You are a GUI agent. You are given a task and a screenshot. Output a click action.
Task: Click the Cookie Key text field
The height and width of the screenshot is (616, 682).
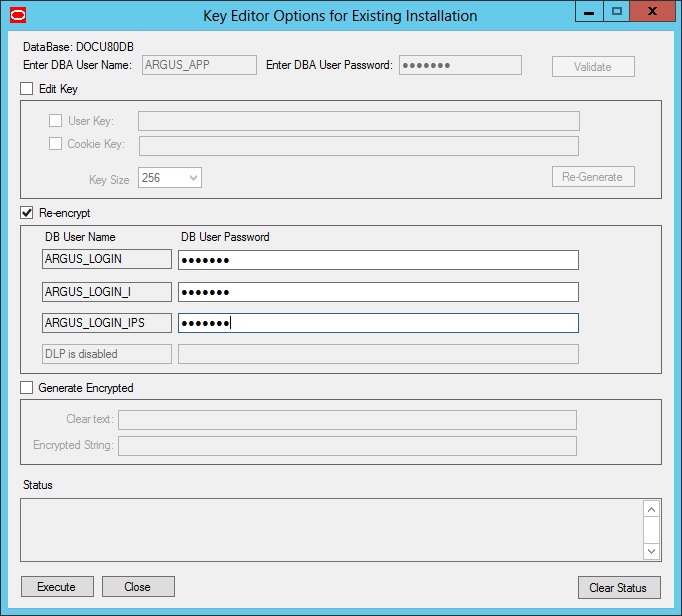tap(359, 146)
